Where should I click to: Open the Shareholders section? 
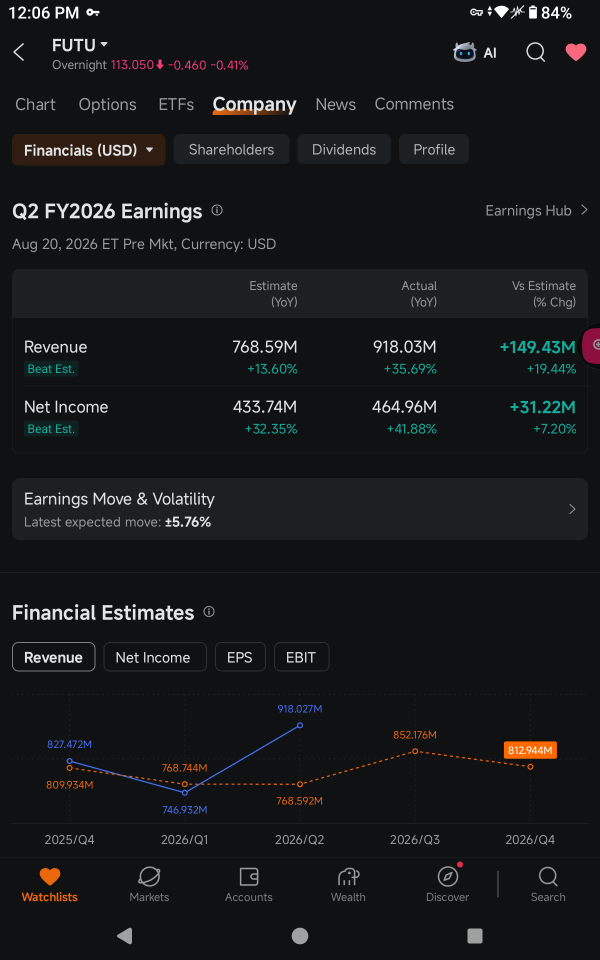point(231,150)
